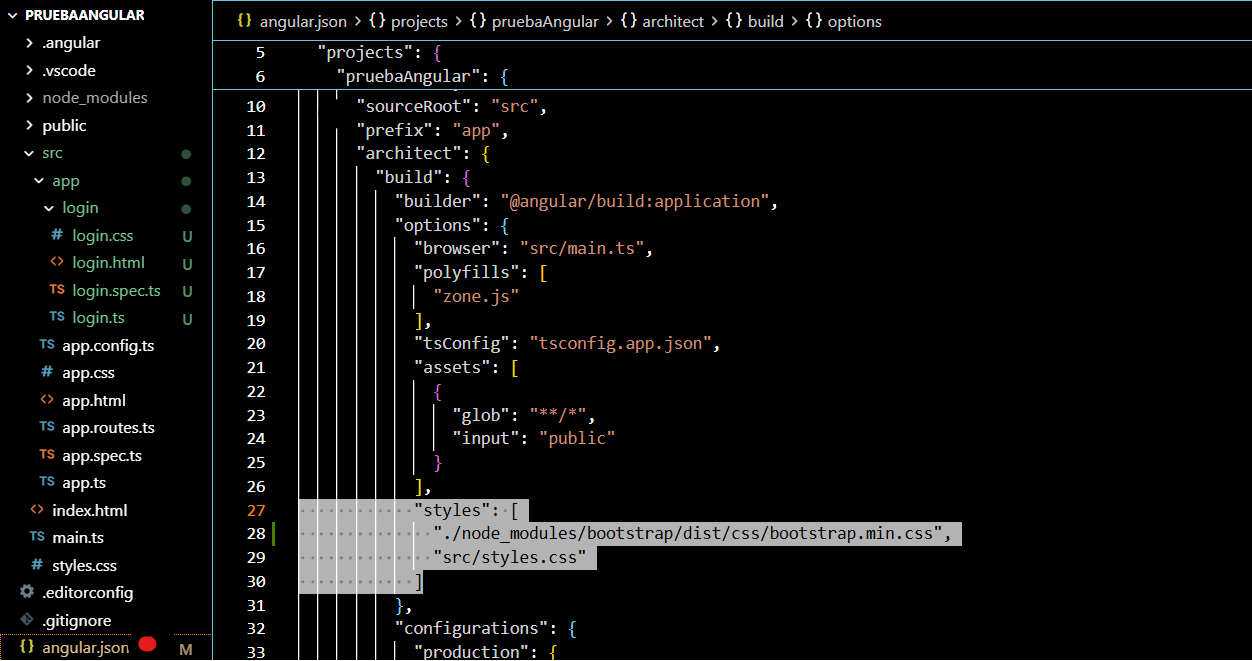Click the hash icon next to login.css
The image size is (1252, 661).
tap(57, 236)
